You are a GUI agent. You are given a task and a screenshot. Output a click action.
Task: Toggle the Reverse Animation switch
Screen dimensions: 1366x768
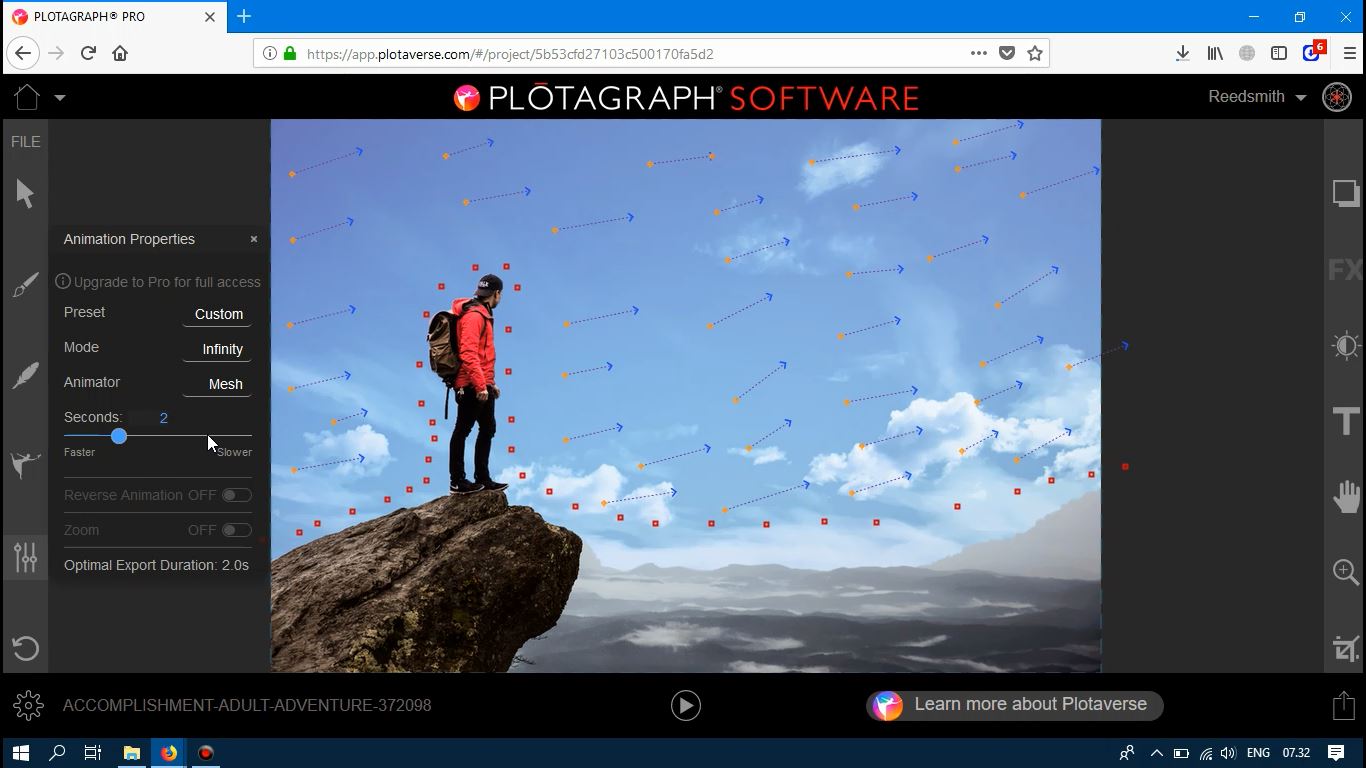pos(236,495)
